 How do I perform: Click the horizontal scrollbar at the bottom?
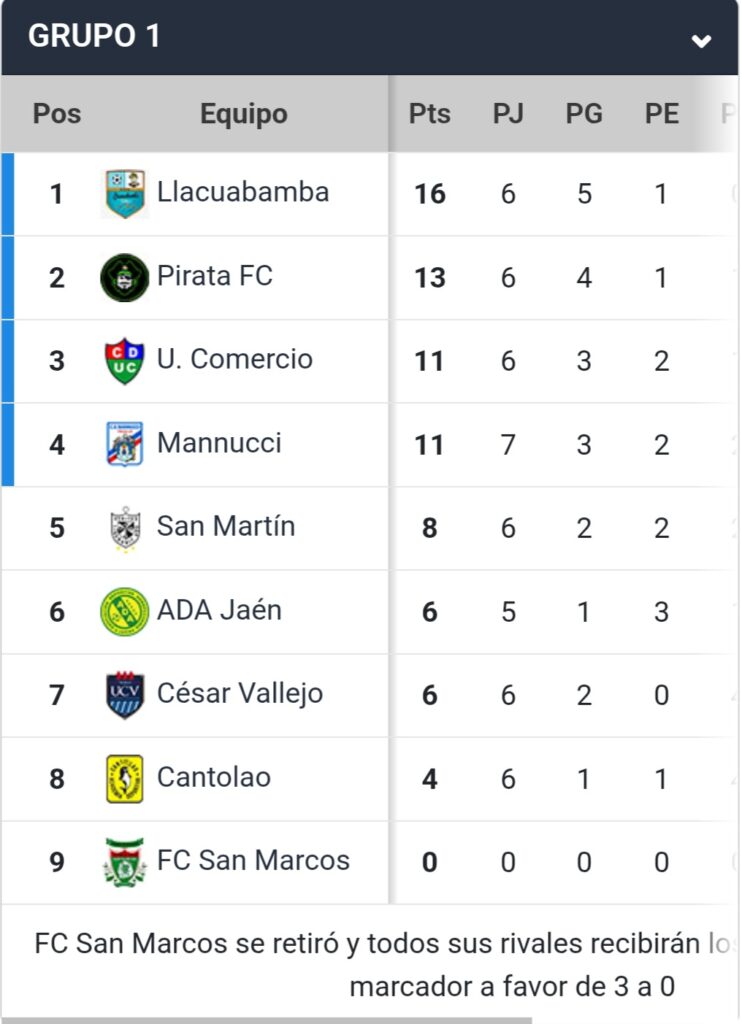pos(266,1020)
